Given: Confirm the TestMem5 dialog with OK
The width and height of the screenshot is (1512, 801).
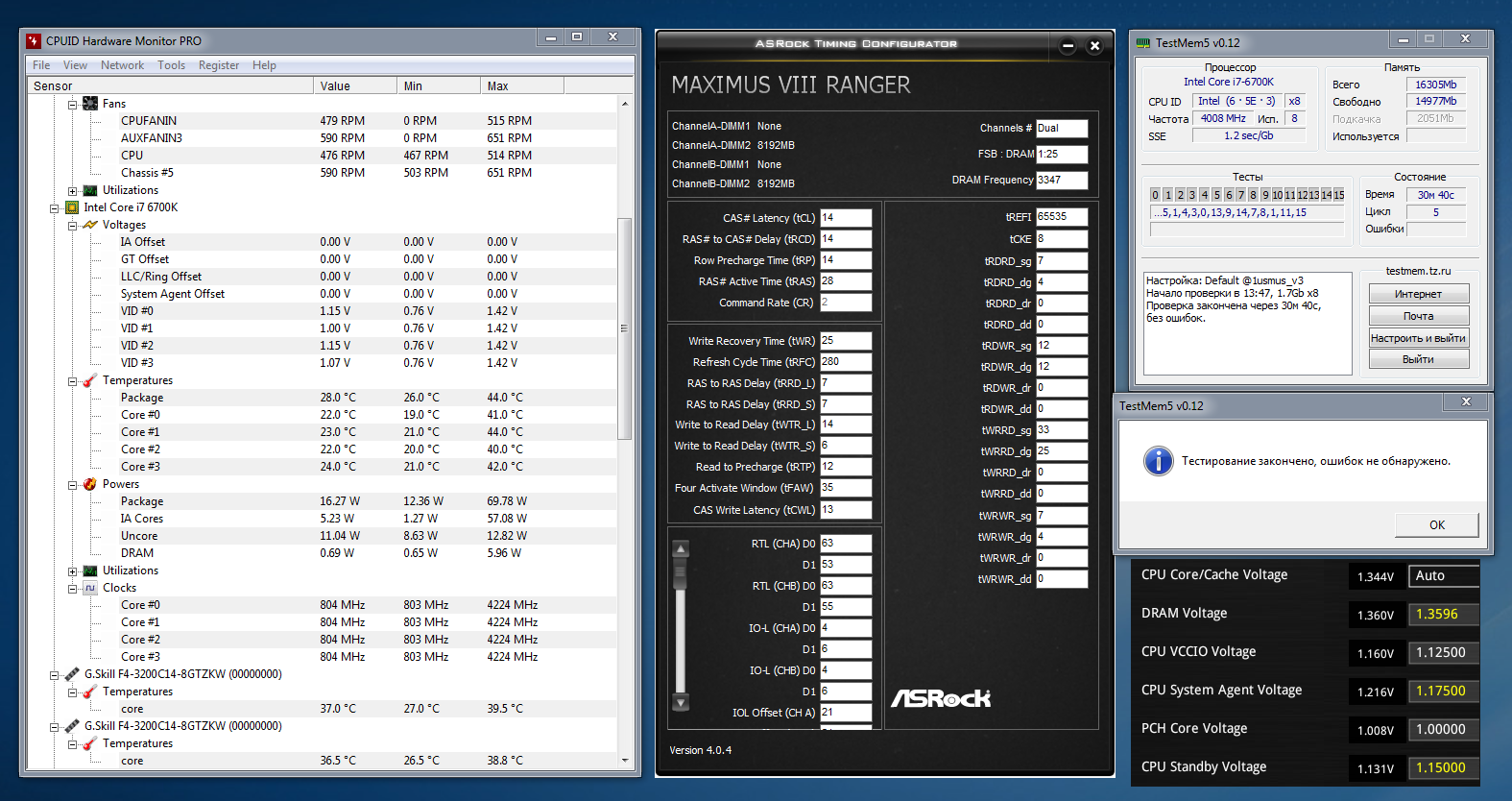Looking at the screenshot, I should point(1436,524).
